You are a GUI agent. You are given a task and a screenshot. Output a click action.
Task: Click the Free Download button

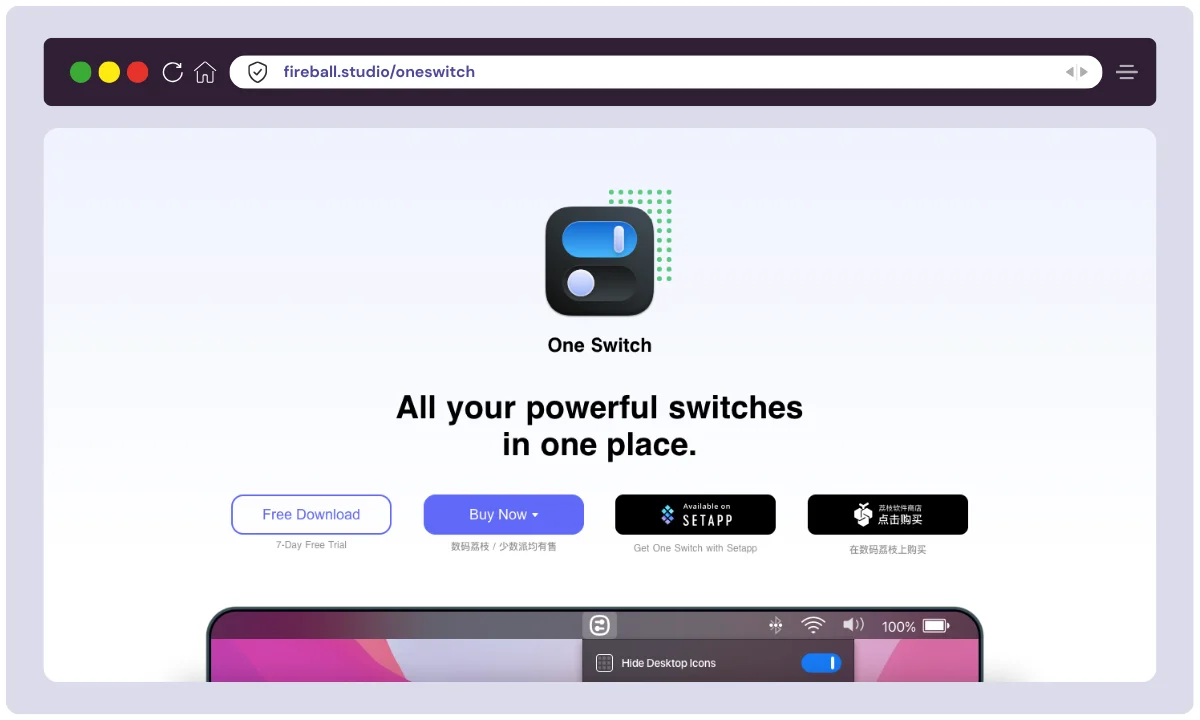click(x=311, y=514)
